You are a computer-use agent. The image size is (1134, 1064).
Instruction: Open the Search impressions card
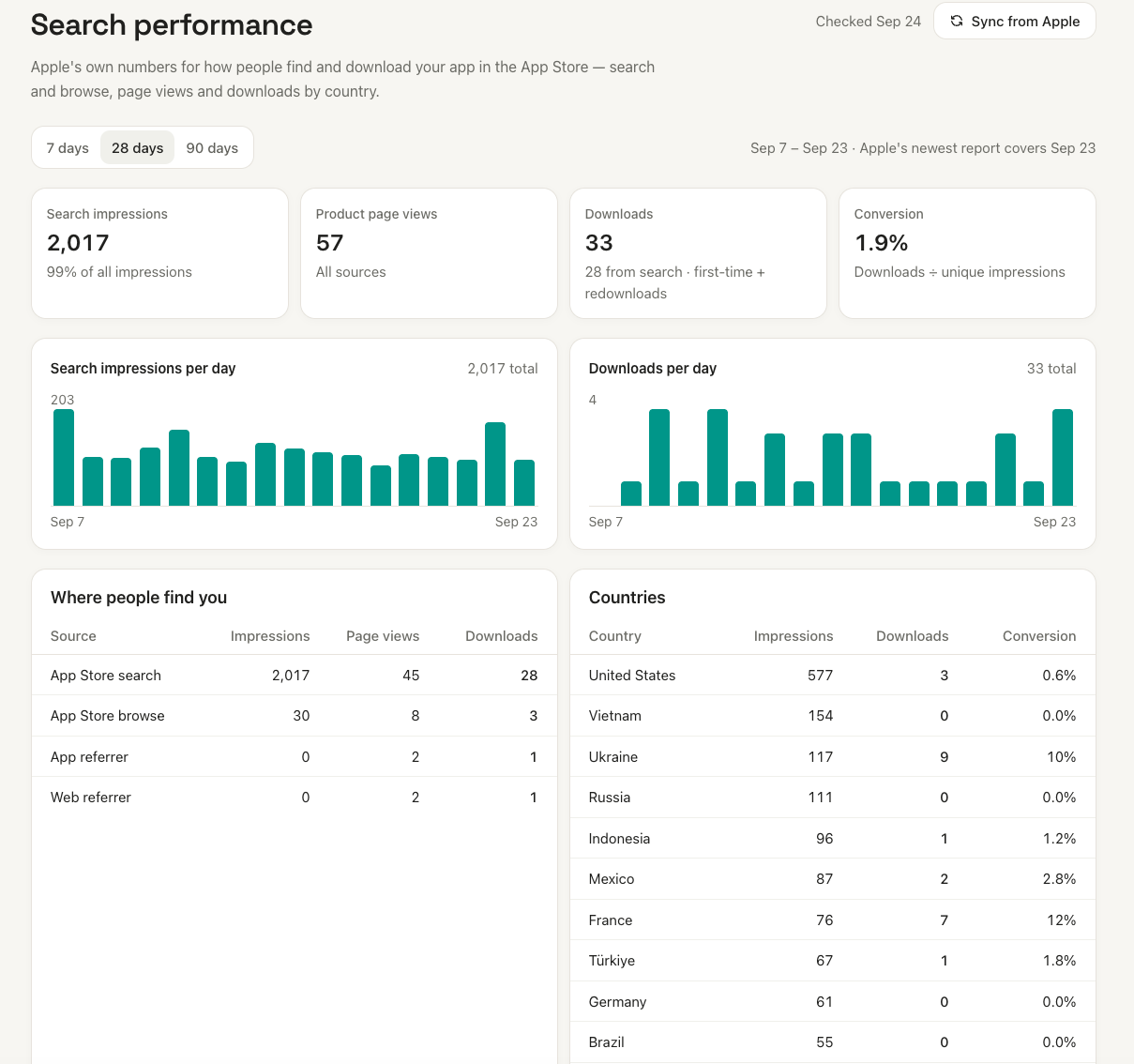159,253
